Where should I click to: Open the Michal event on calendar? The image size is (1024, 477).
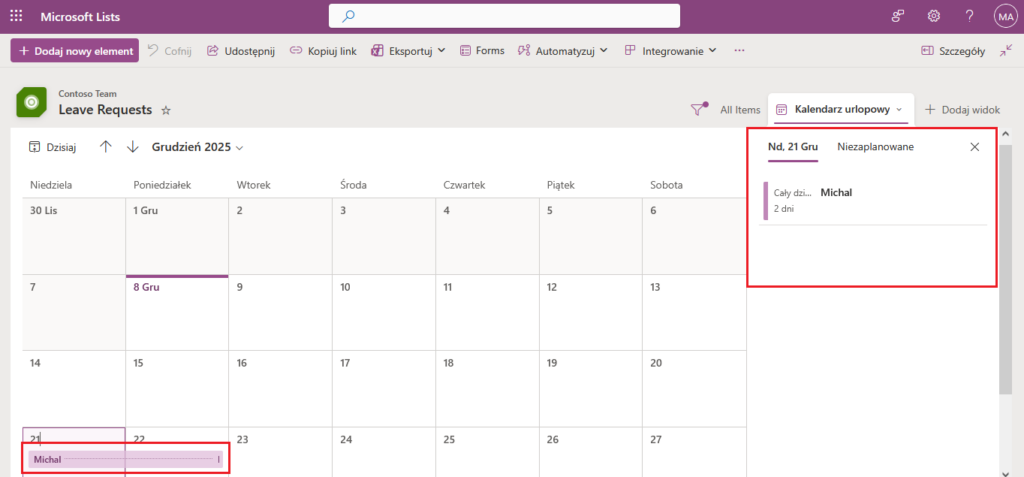click(x=125, y=459)
